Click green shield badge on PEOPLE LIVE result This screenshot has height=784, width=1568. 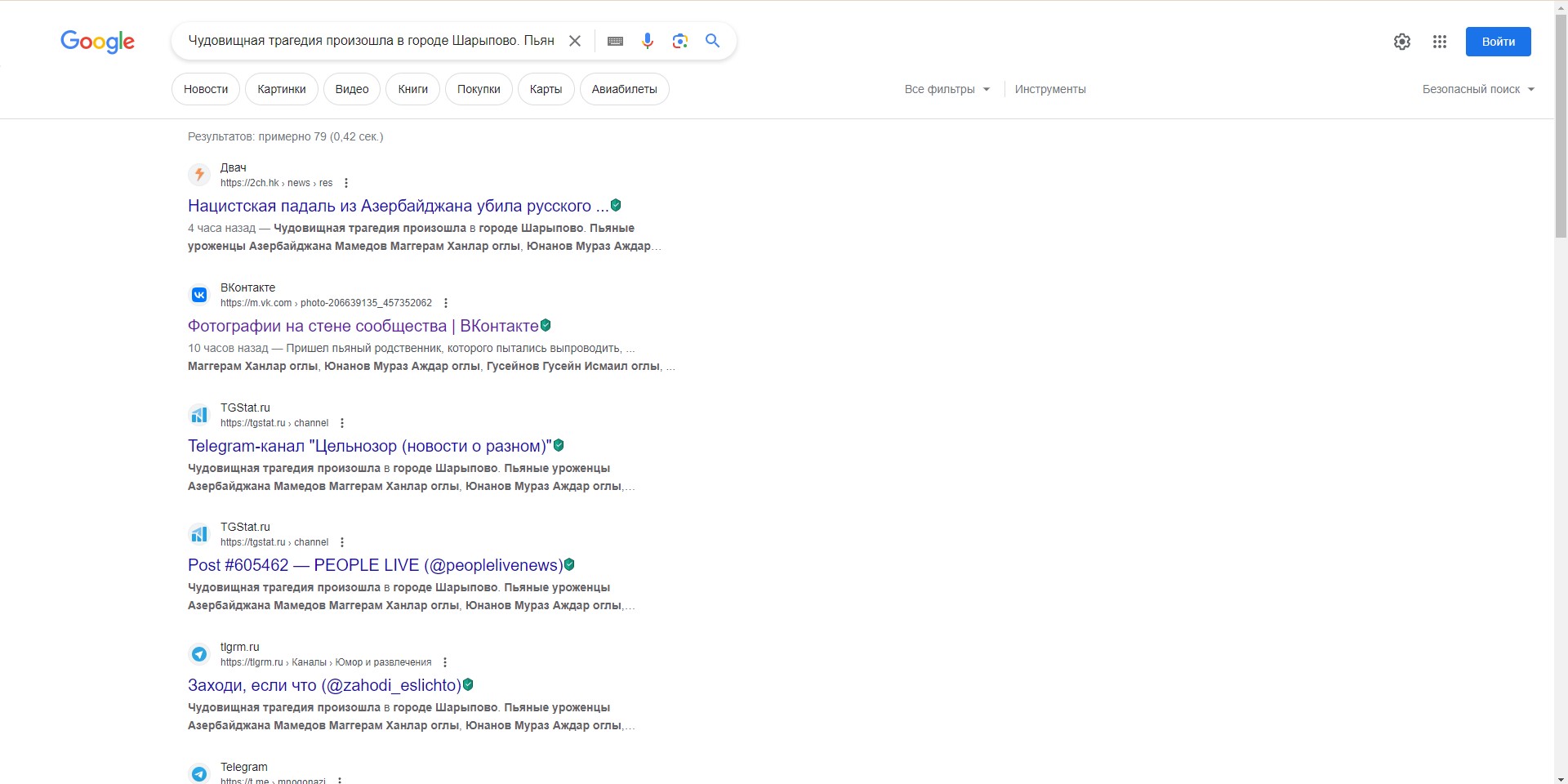569,565
